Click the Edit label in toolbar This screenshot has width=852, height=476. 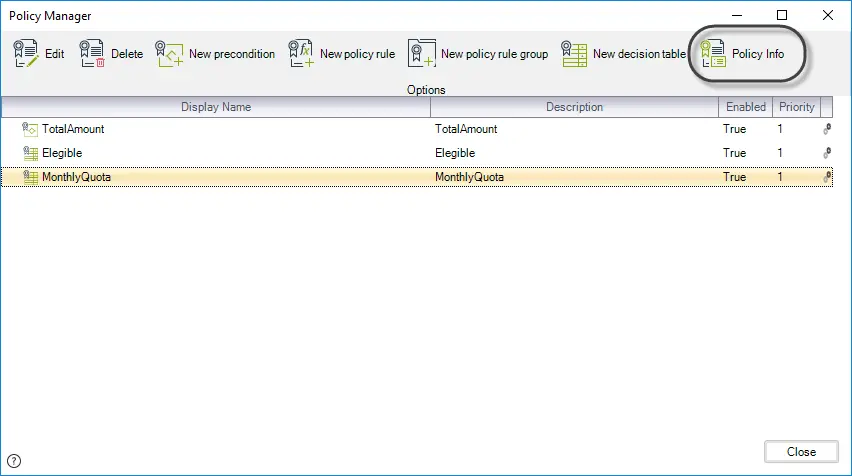coord(54,54)
